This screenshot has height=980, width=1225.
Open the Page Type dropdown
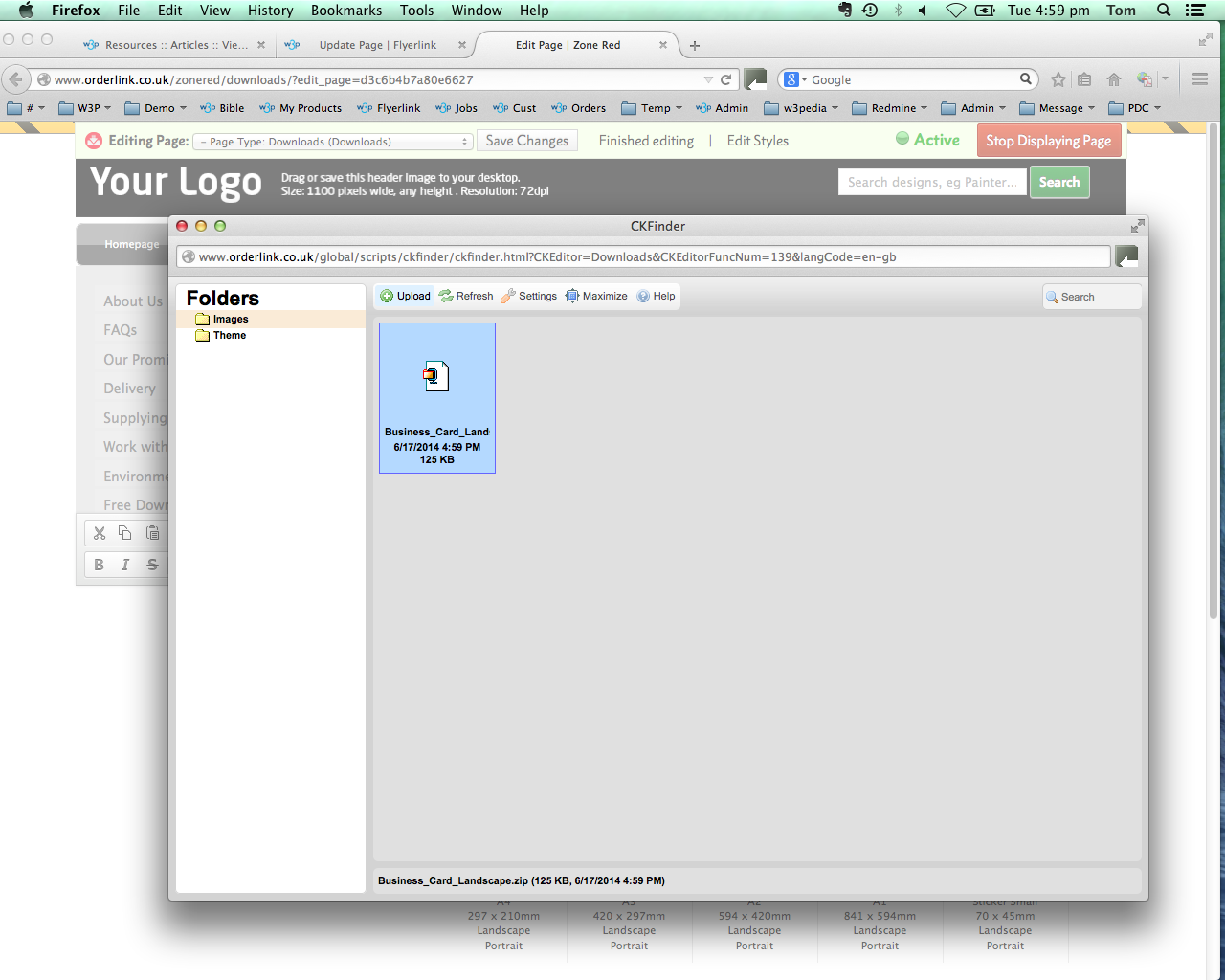coord(333,142)
